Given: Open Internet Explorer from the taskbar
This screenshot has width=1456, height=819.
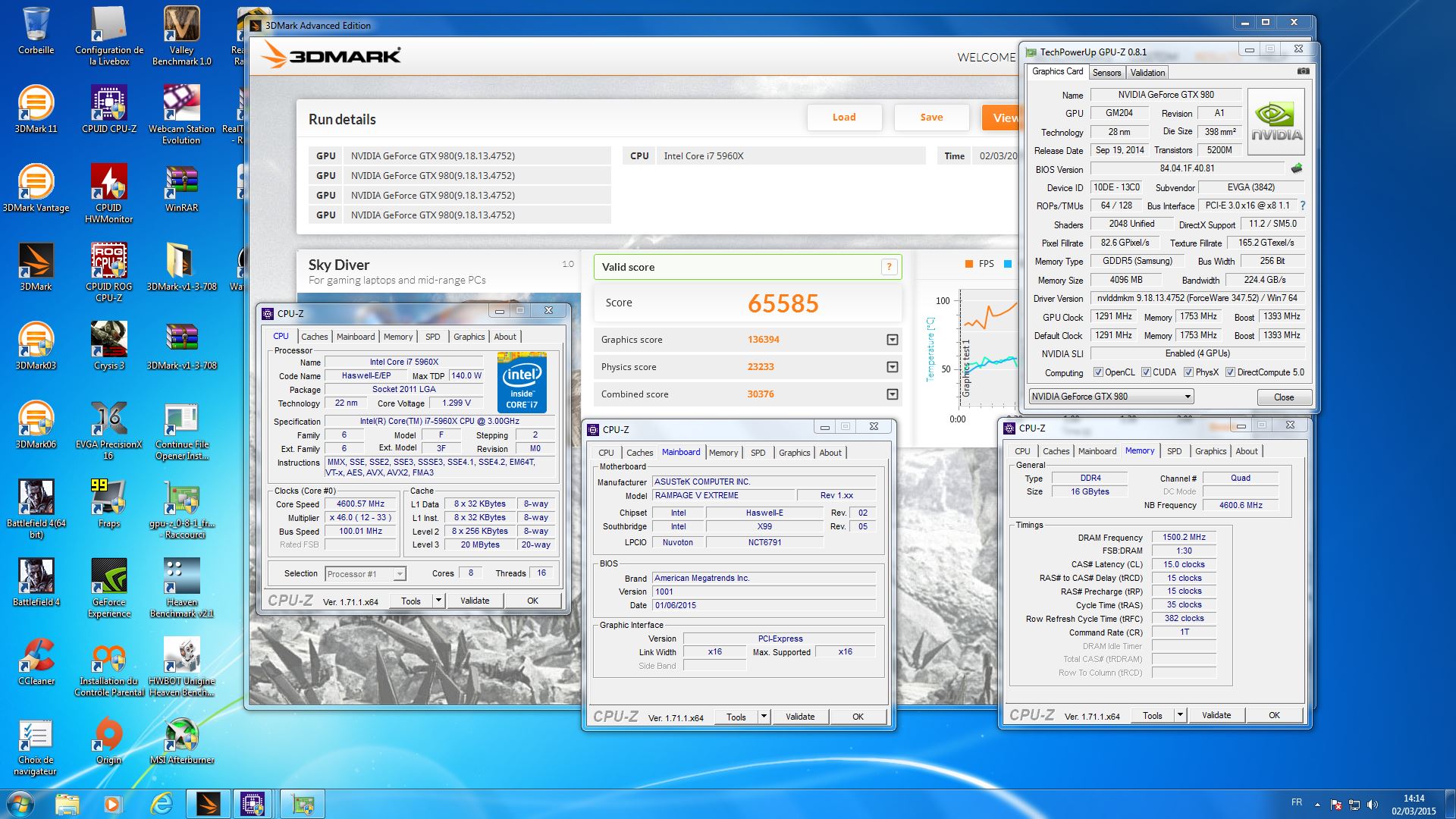Looking at the screenshot, I should coord(161,804).
